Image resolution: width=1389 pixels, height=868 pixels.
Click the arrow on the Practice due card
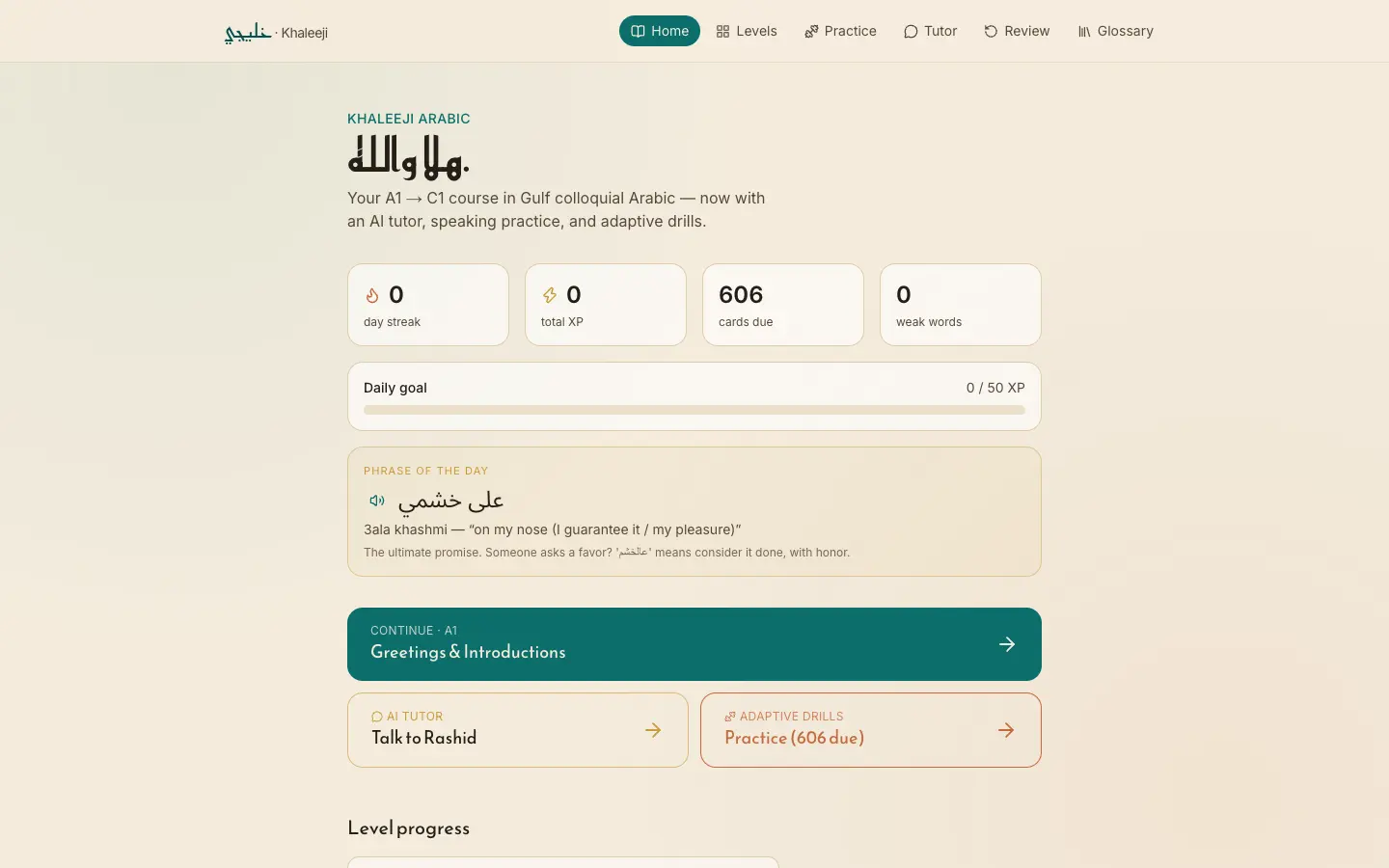1006,730
